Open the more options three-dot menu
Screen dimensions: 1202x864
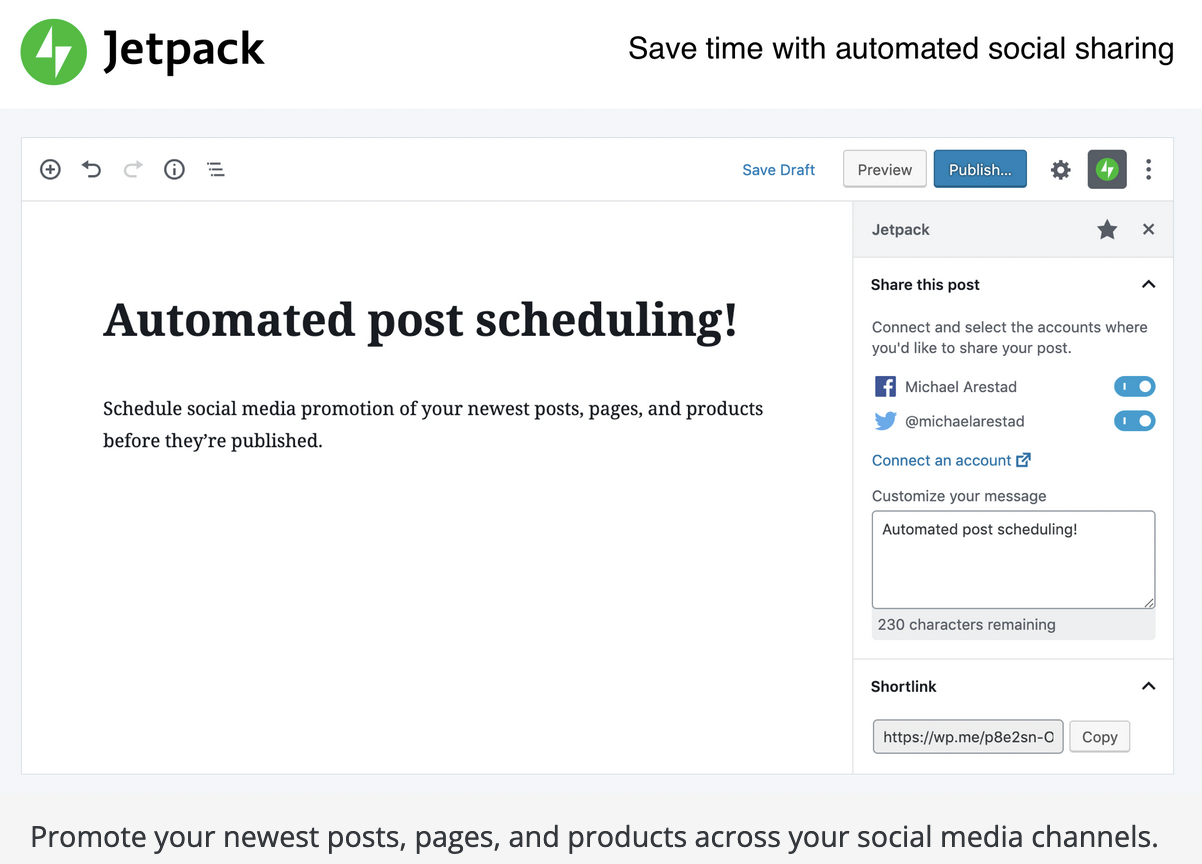coord(1148,169)
